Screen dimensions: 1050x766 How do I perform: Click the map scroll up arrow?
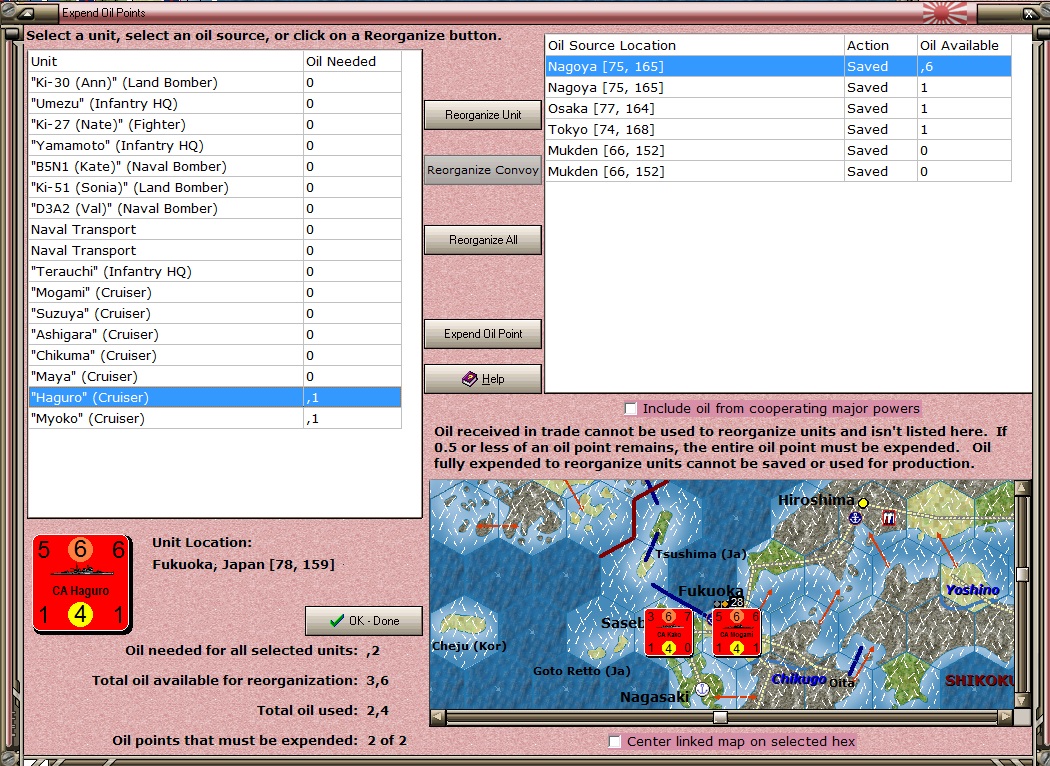[1022, 488]
